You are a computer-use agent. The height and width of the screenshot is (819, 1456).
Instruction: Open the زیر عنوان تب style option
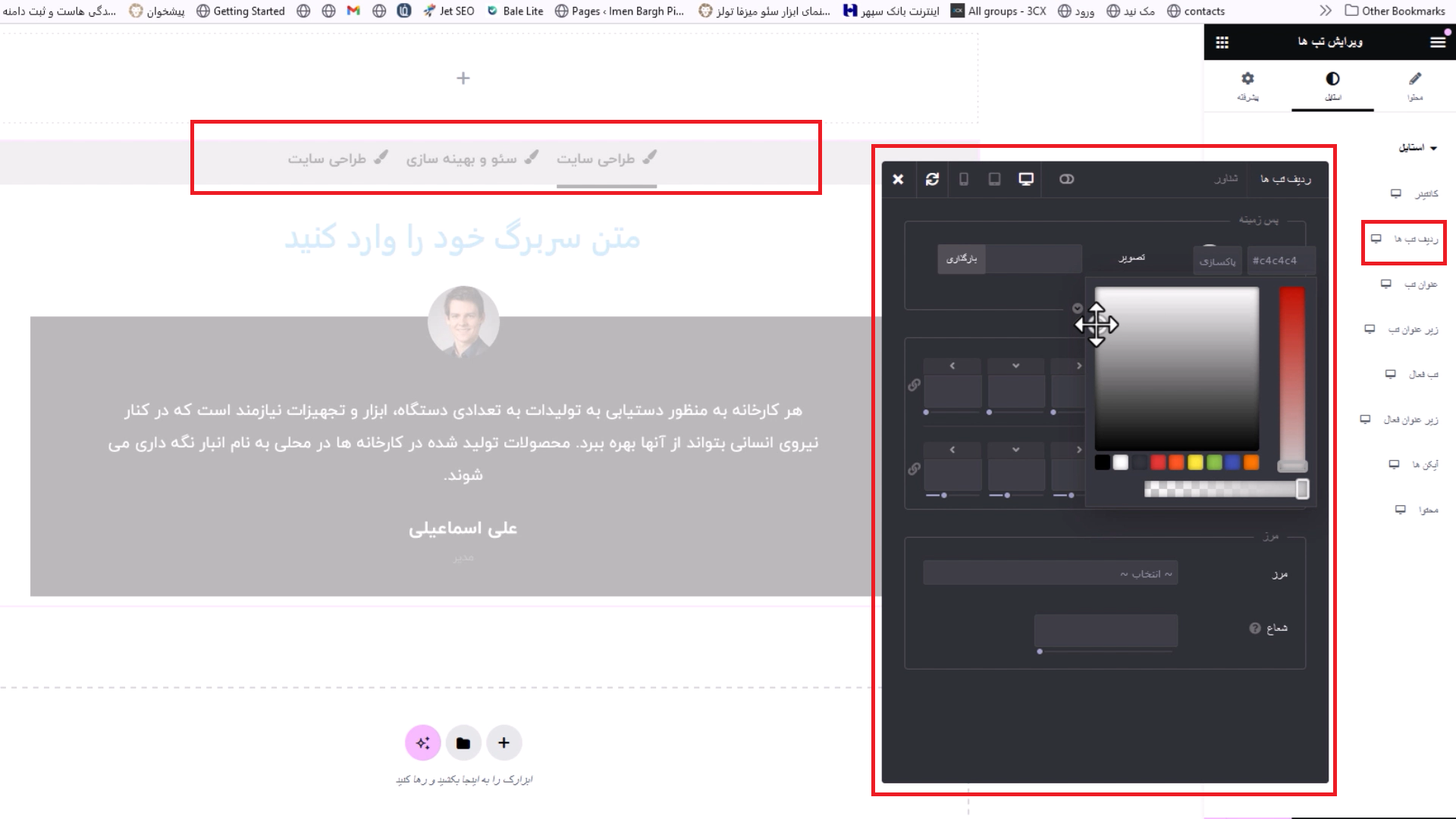pyautogui.click(x=1413, y=330)
